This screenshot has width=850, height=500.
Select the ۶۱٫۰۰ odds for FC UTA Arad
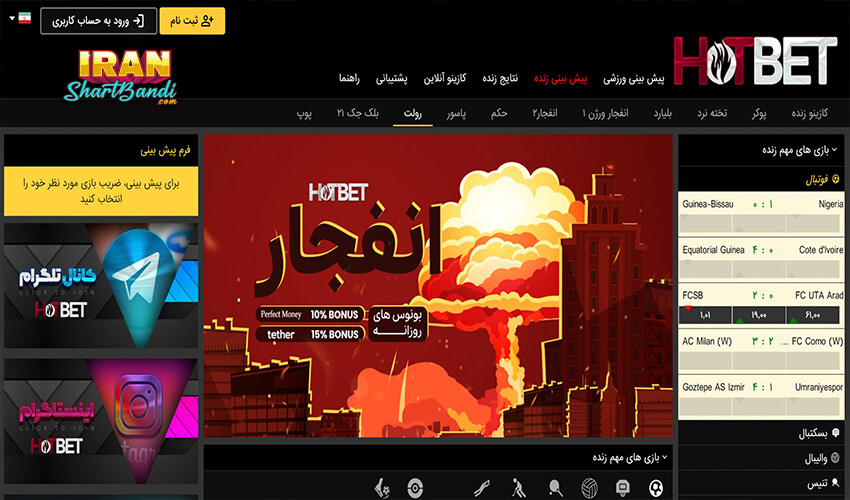click(813, 315)
